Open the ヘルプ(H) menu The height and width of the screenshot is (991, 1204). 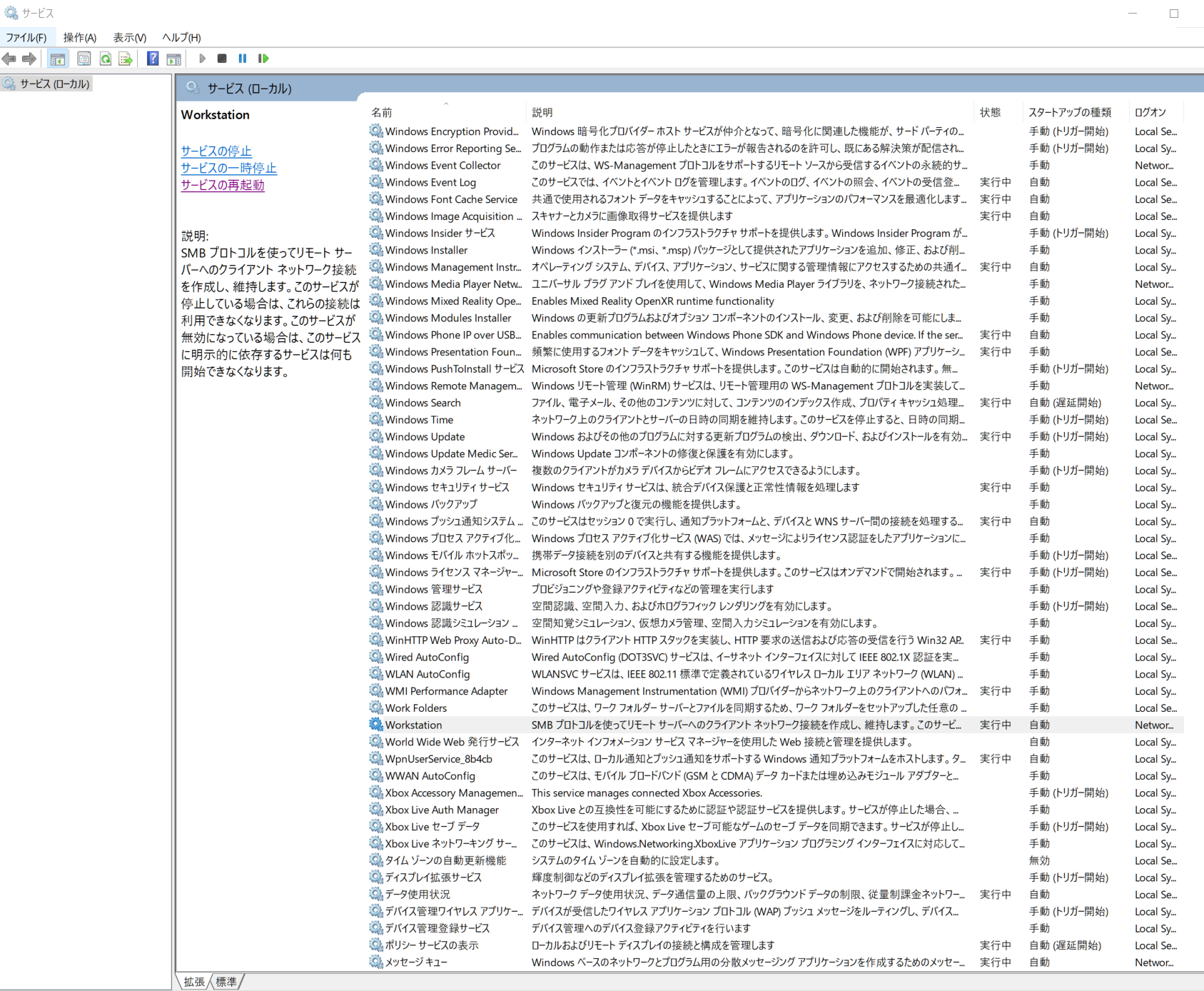click(181, 37)
